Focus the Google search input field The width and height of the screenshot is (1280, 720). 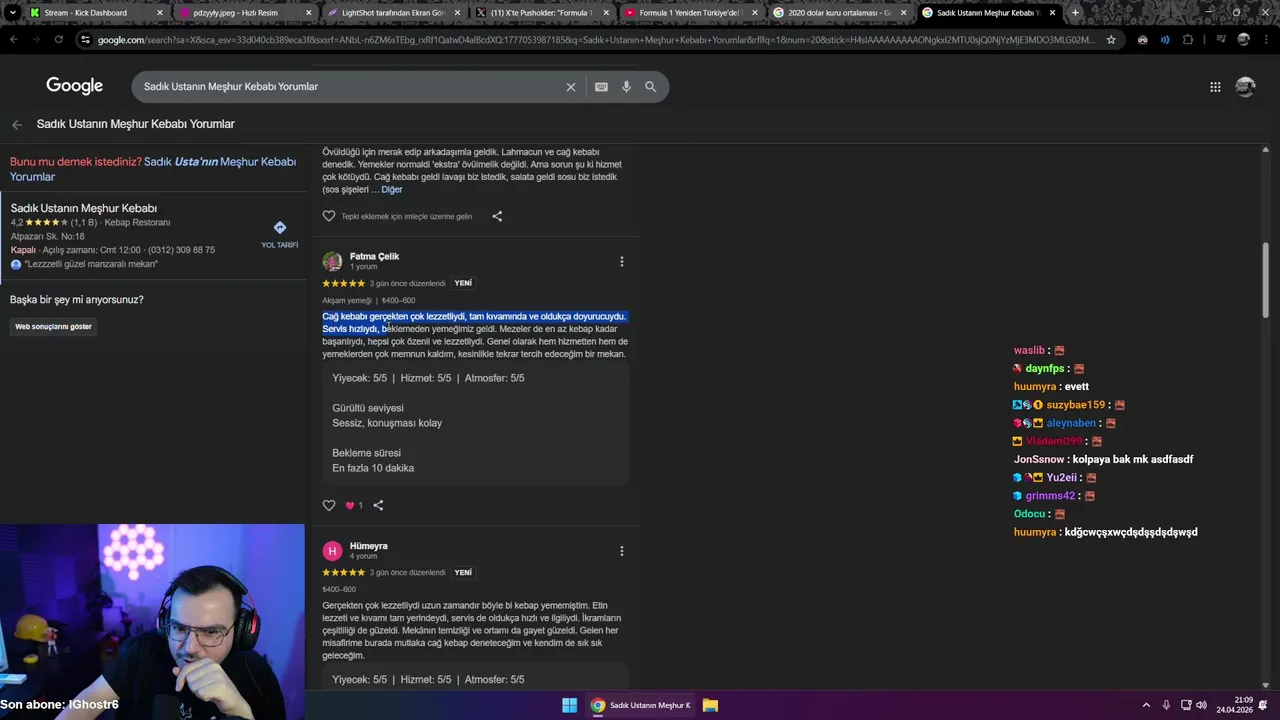click(x=350, y=87)
